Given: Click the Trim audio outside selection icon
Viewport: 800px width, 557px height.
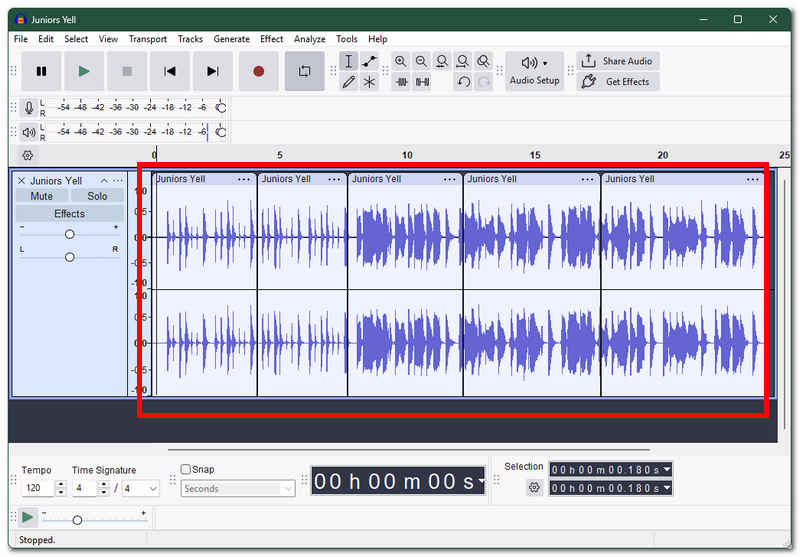Looking at the screenshot, I should 402,82.
